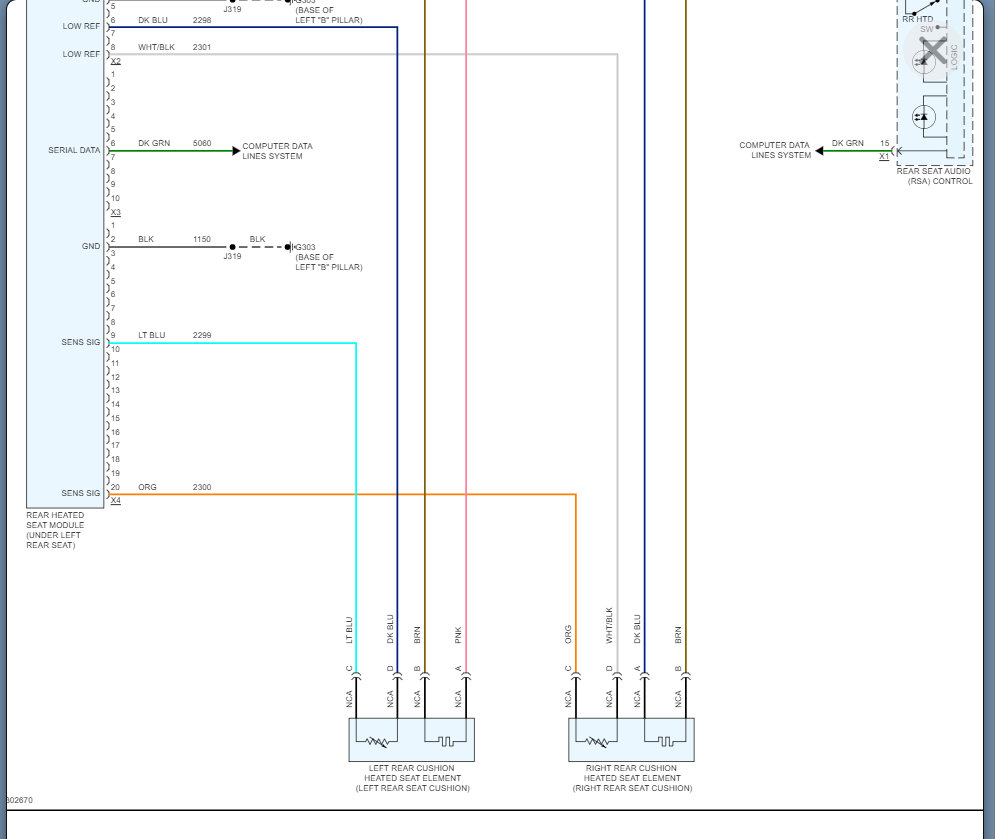Click the vertical 'ORG' wire label above terminal C
The height and width of the screenshot is (839, 995).
point(568,635)
